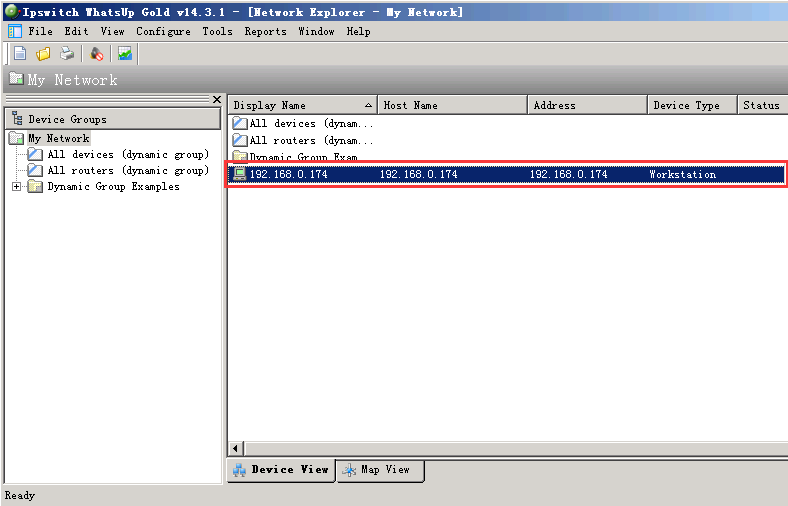Click All devices icon in device list
The width and height of the screenshot is (788, 506).
(240, 123)
